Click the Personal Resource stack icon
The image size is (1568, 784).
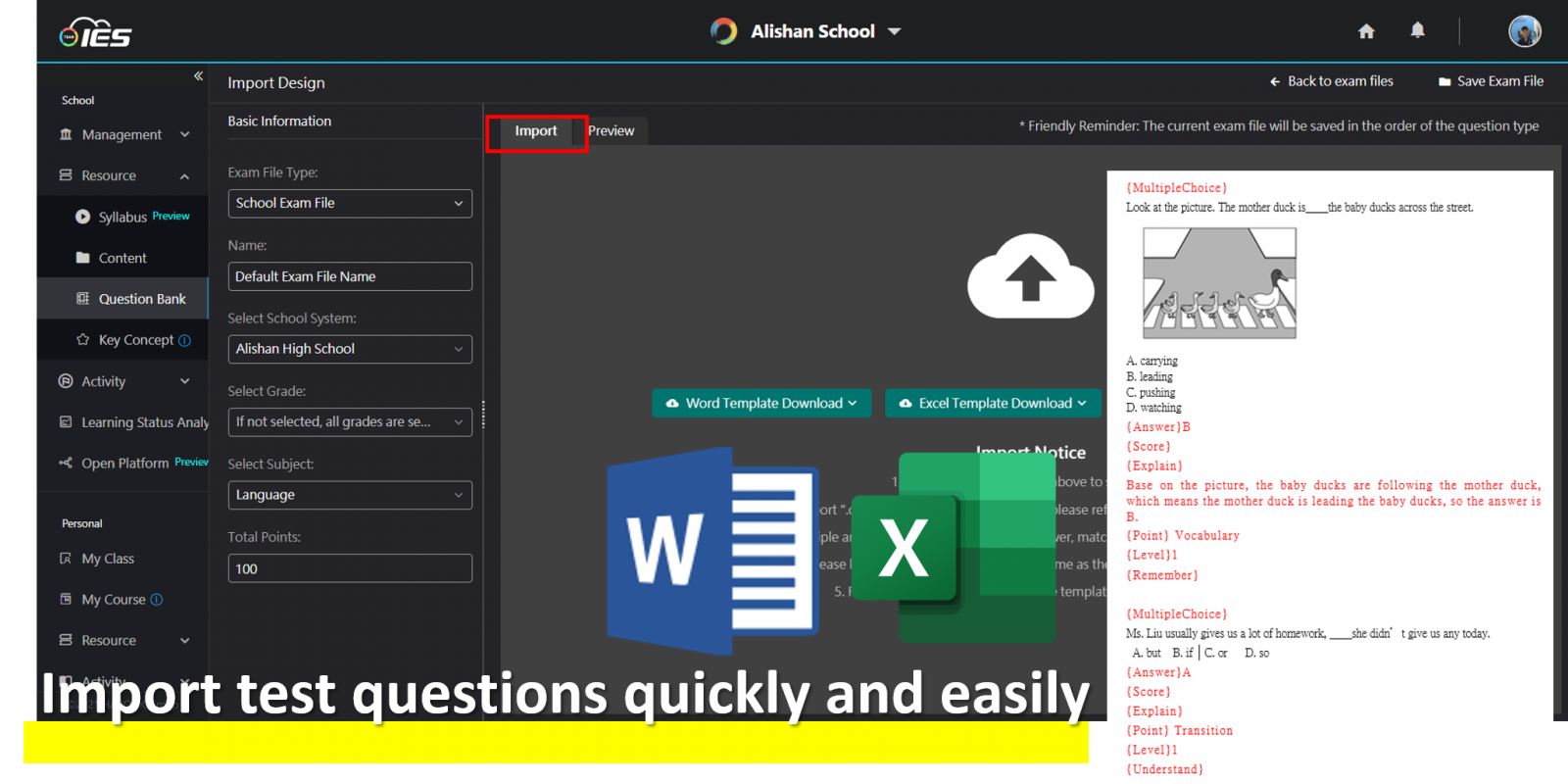coord(66,640)
